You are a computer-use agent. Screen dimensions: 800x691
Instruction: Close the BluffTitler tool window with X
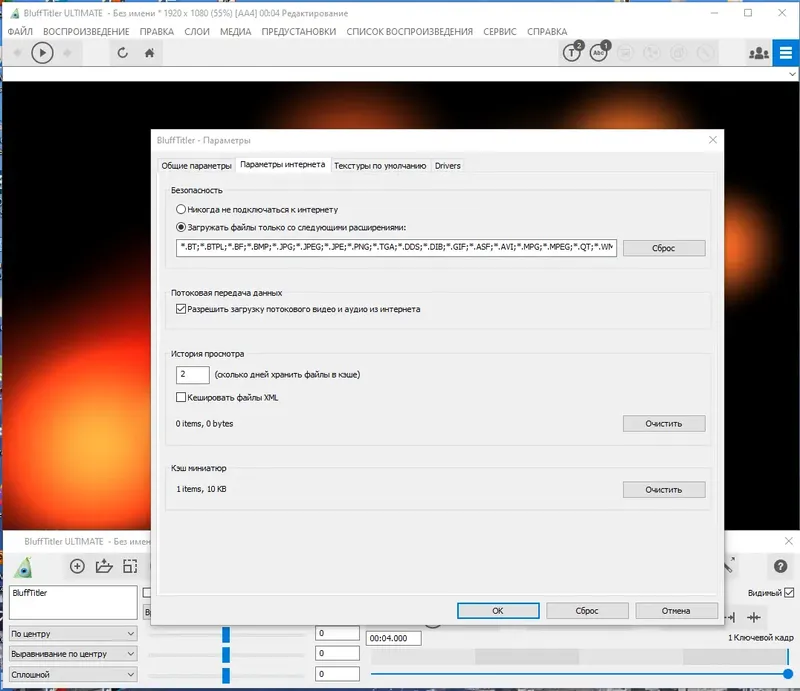pos(789,541)
